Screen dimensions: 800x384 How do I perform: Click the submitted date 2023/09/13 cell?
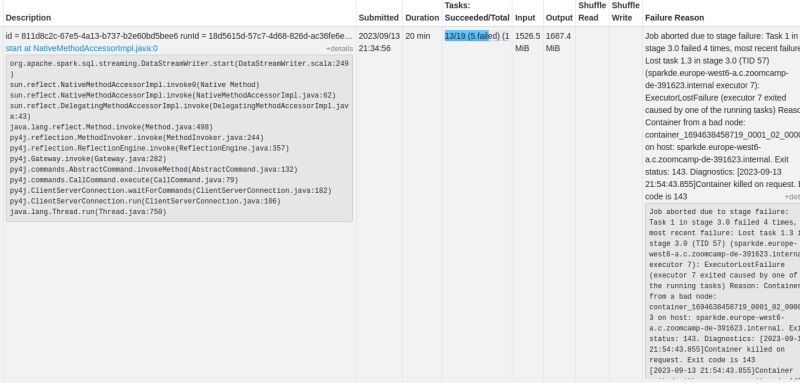tap(379, 36)
